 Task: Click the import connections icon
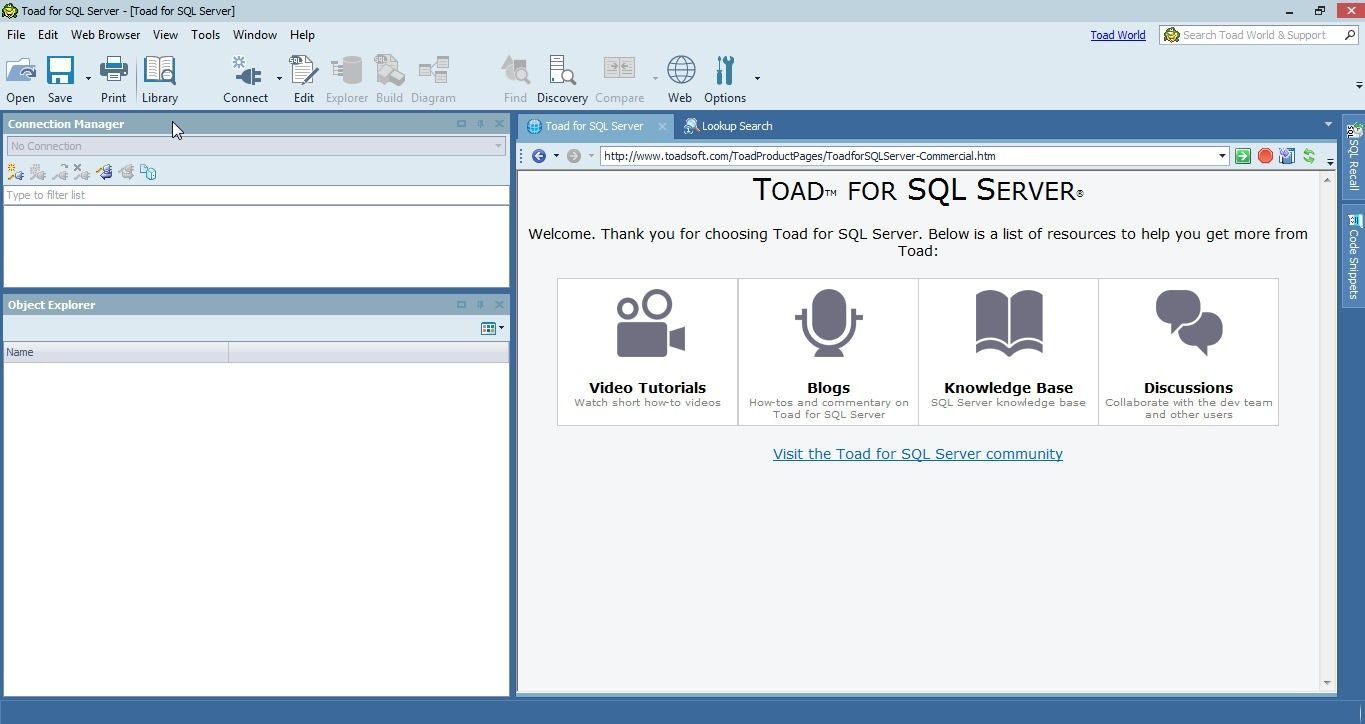[x=104, y=172]
